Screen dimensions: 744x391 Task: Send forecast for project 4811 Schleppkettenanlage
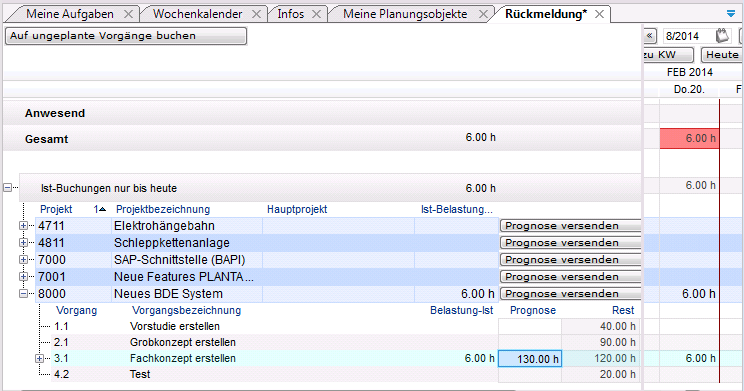[570, 243]
